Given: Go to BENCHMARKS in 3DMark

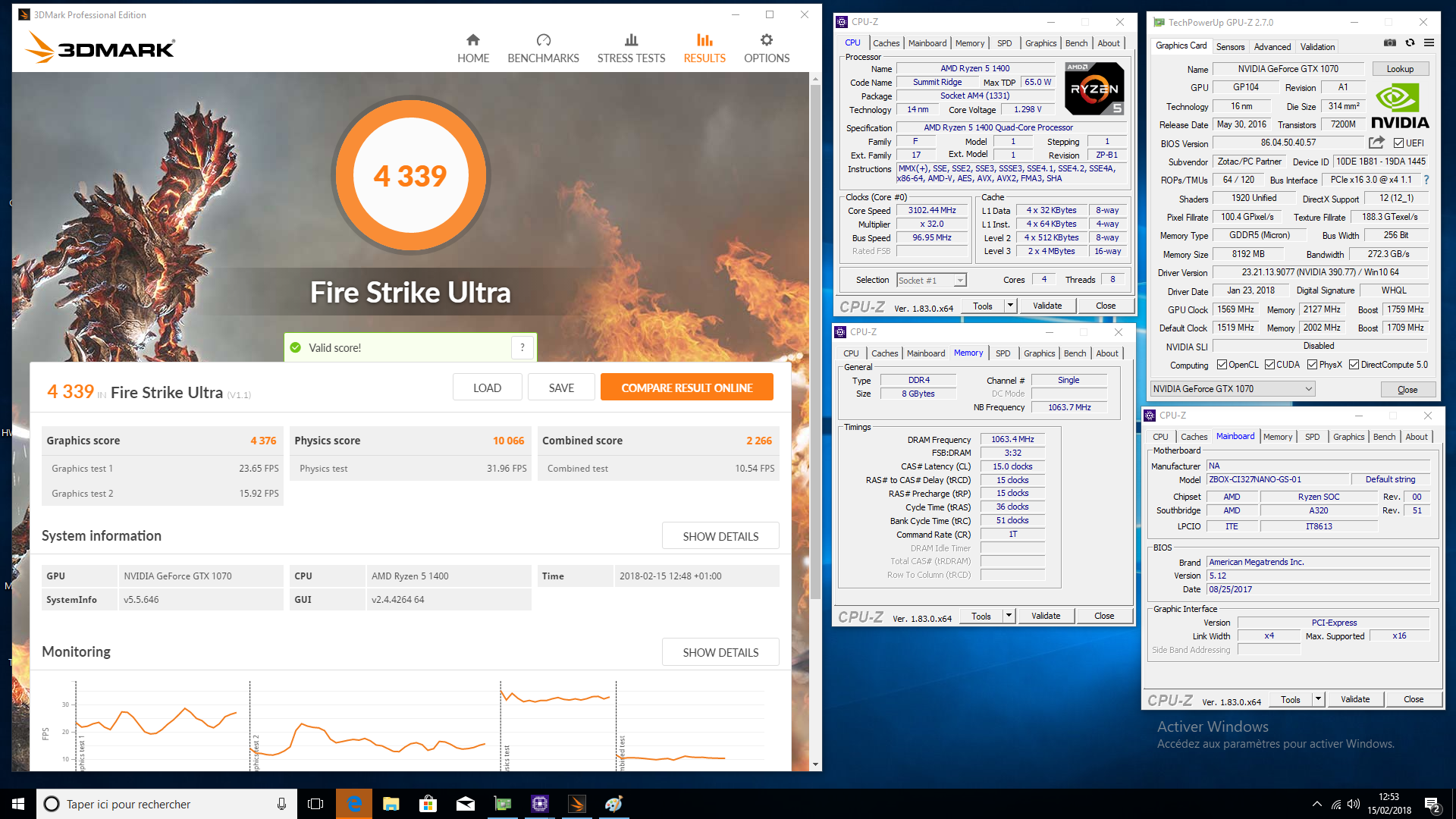Looking at the screenshot, I should (x=543, y=49).
